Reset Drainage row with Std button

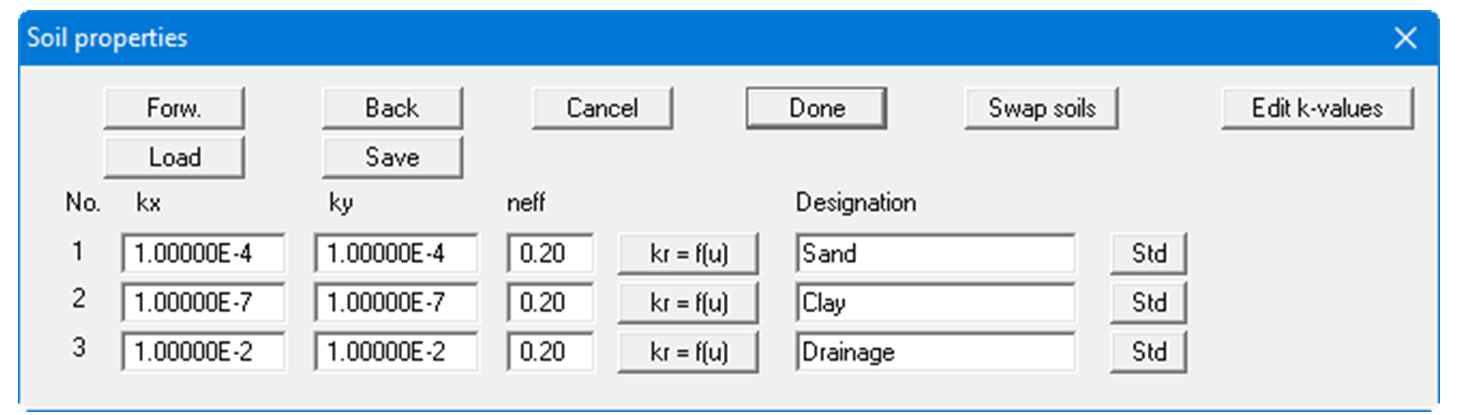(1148, 352)
